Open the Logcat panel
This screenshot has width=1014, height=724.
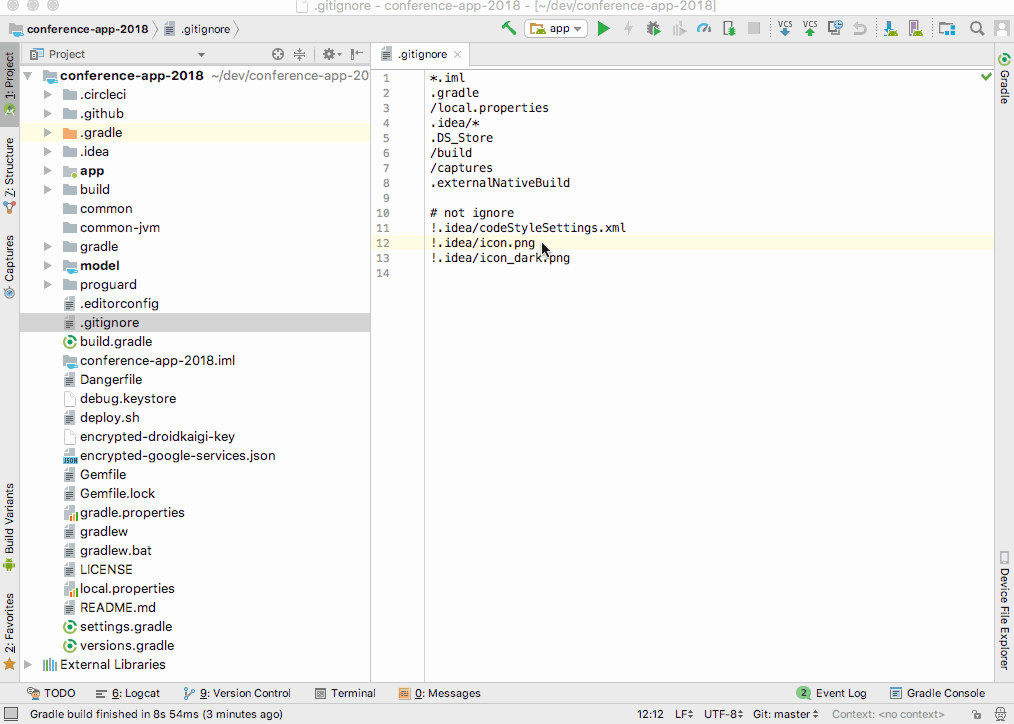click(x=128, y=693)
